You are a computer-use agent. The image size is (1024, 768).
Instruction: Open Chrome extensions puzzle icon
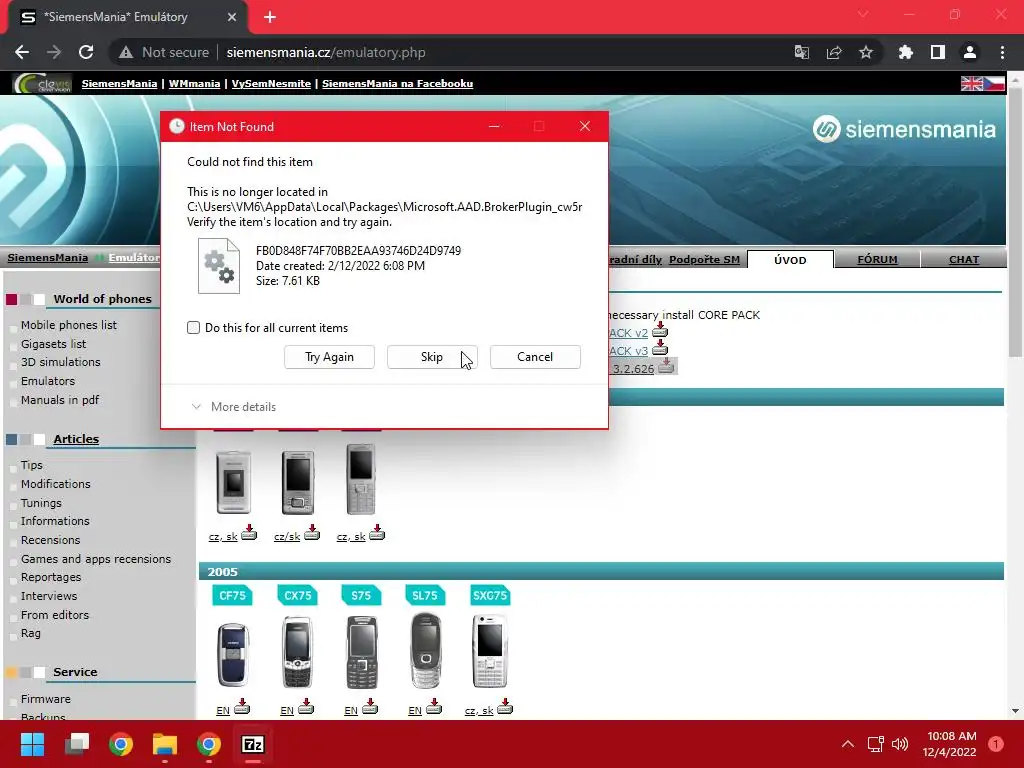point(905,52)
